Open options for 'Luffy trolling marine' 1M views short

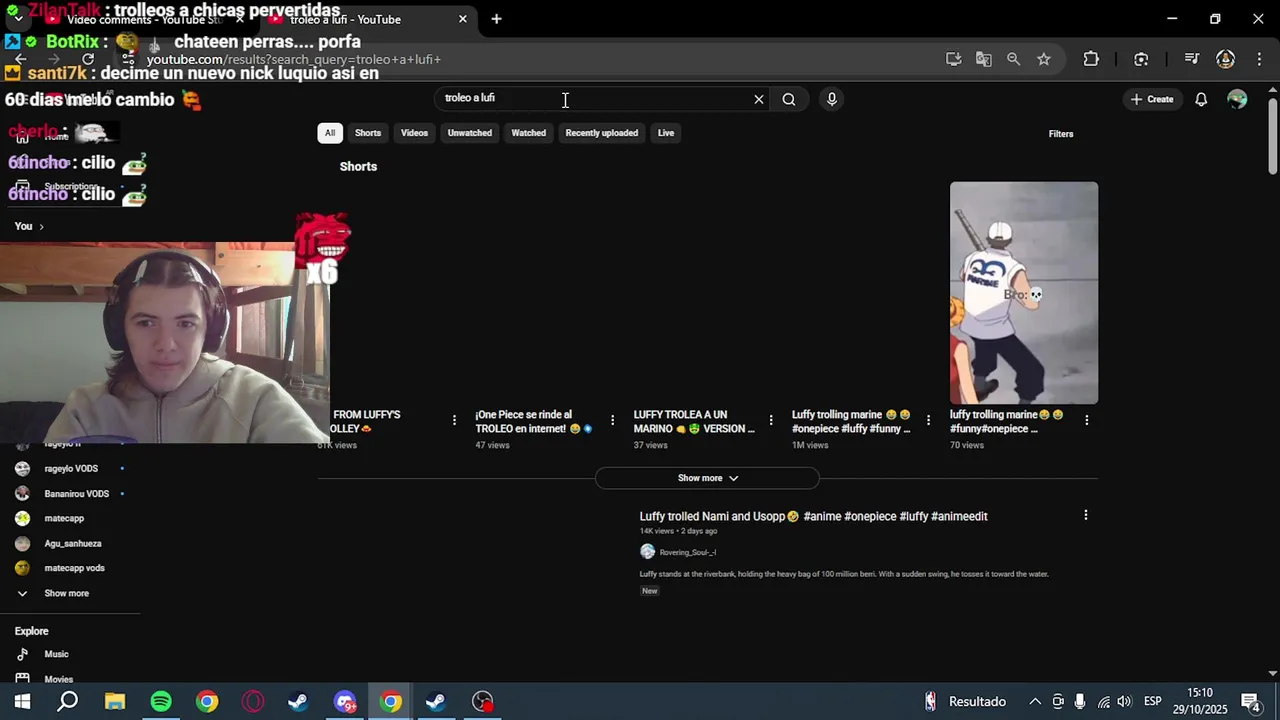tap(928, 420)
